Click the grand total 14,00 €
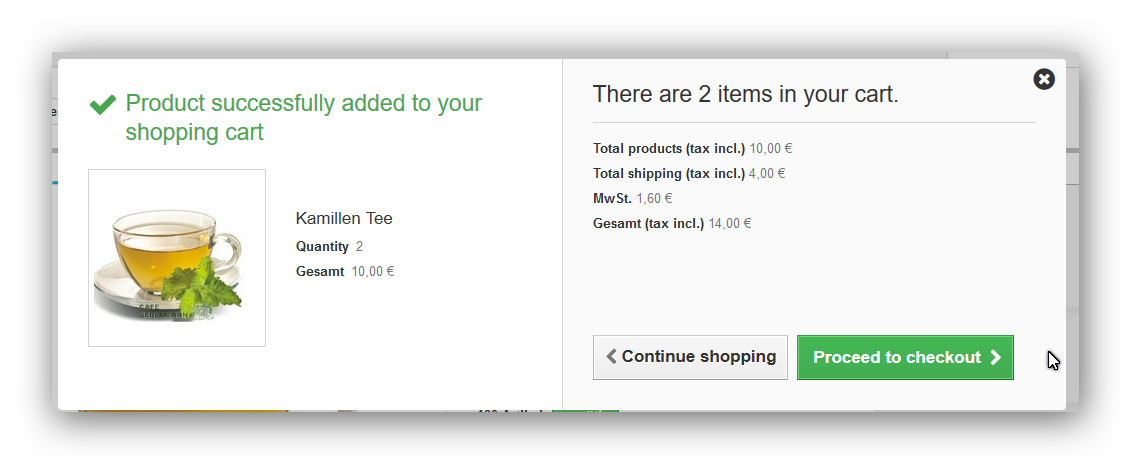 click(730, 224)
